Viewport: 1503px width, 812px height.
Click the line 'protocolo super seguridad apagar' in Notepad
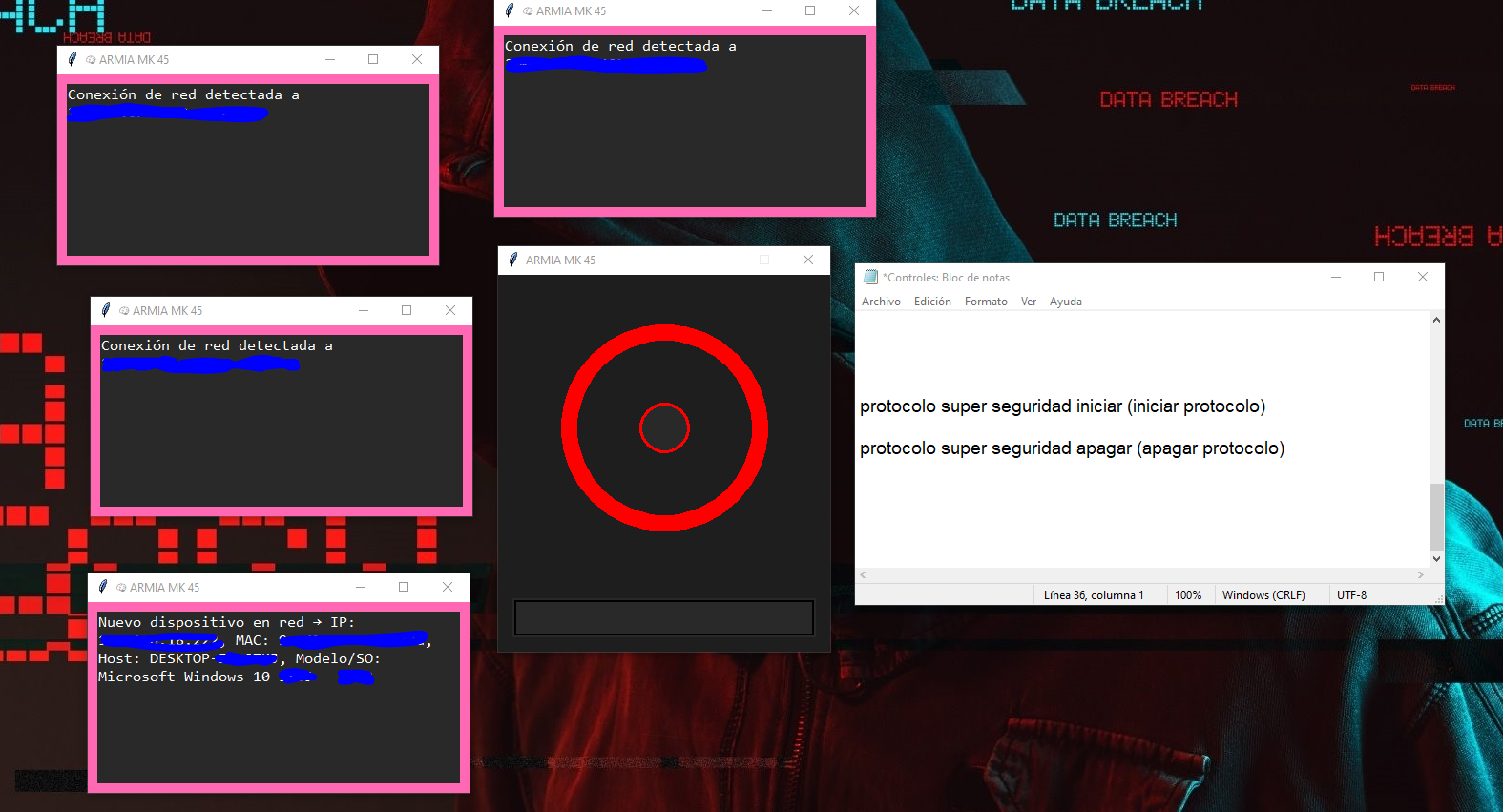pyautogui.click(x=1072, y=448)
